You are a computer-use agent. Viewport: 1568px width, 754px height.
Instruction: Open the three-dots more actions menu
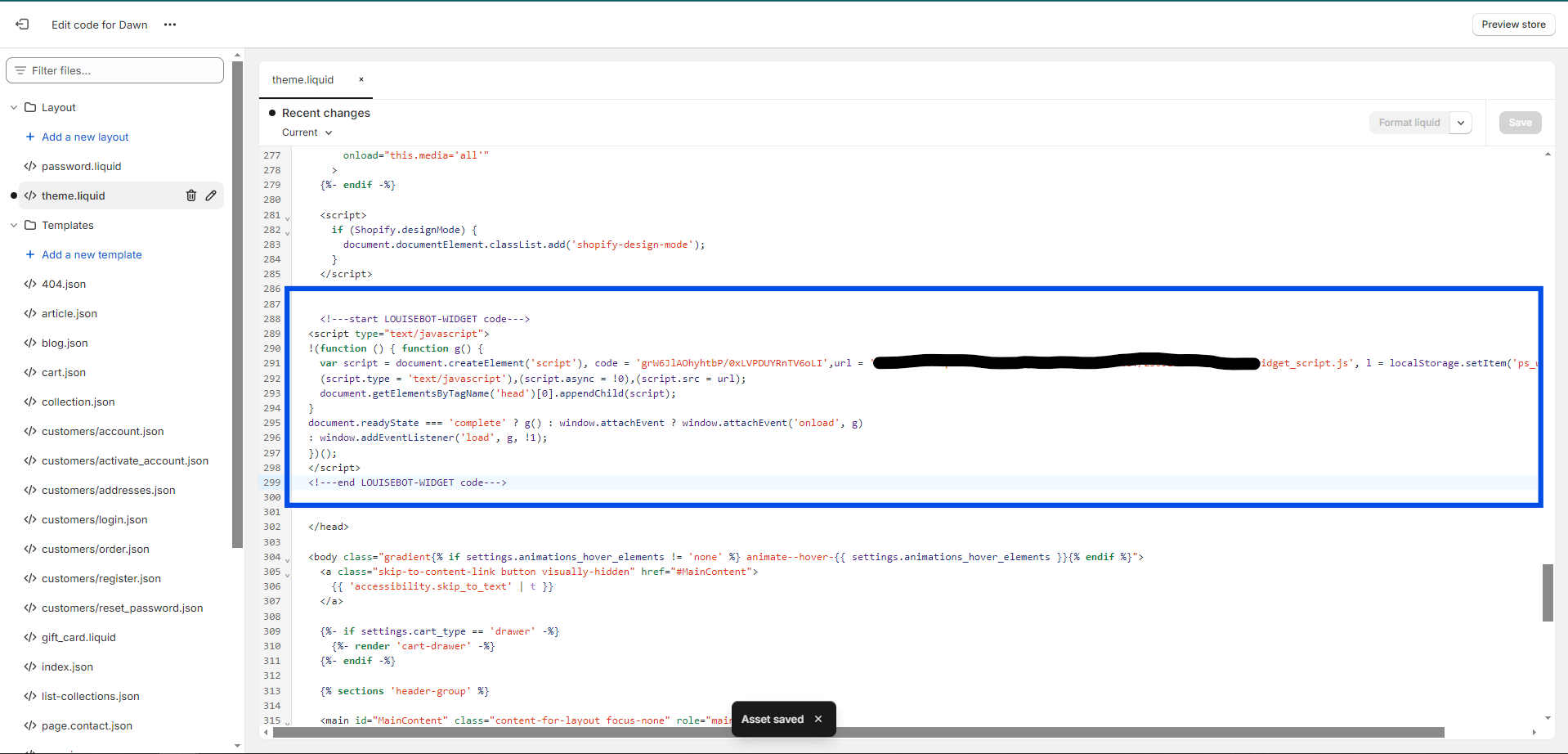click(170, 25)
